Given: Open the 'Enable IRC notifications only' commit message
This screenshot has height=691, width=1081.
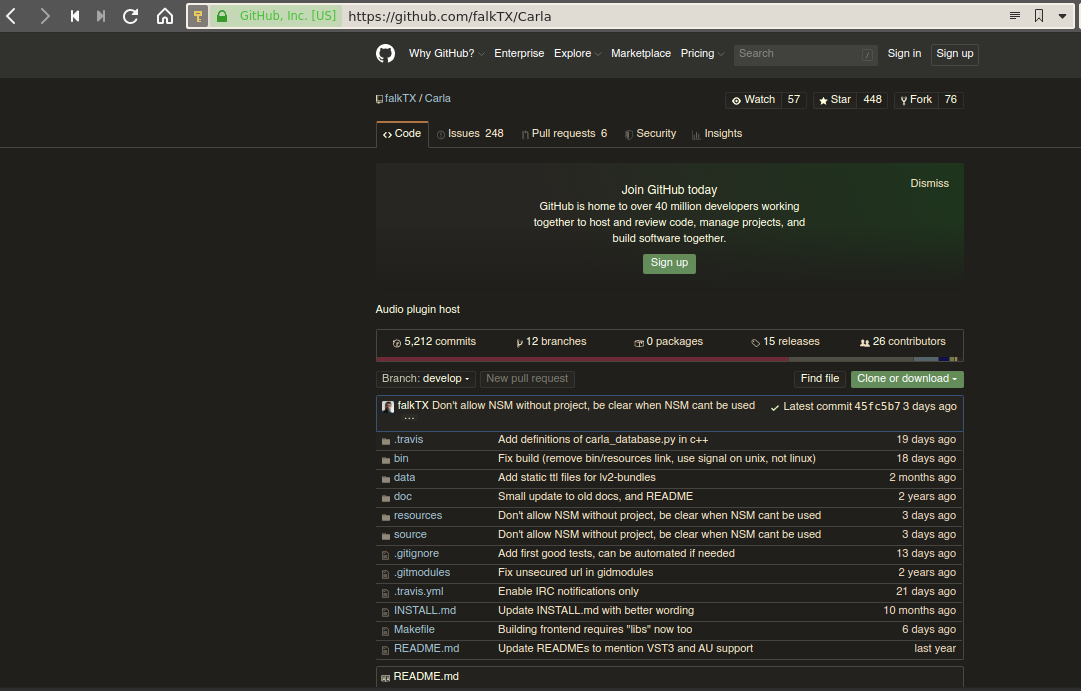Looking at the screenshot, I should click(x=568, y=592).
